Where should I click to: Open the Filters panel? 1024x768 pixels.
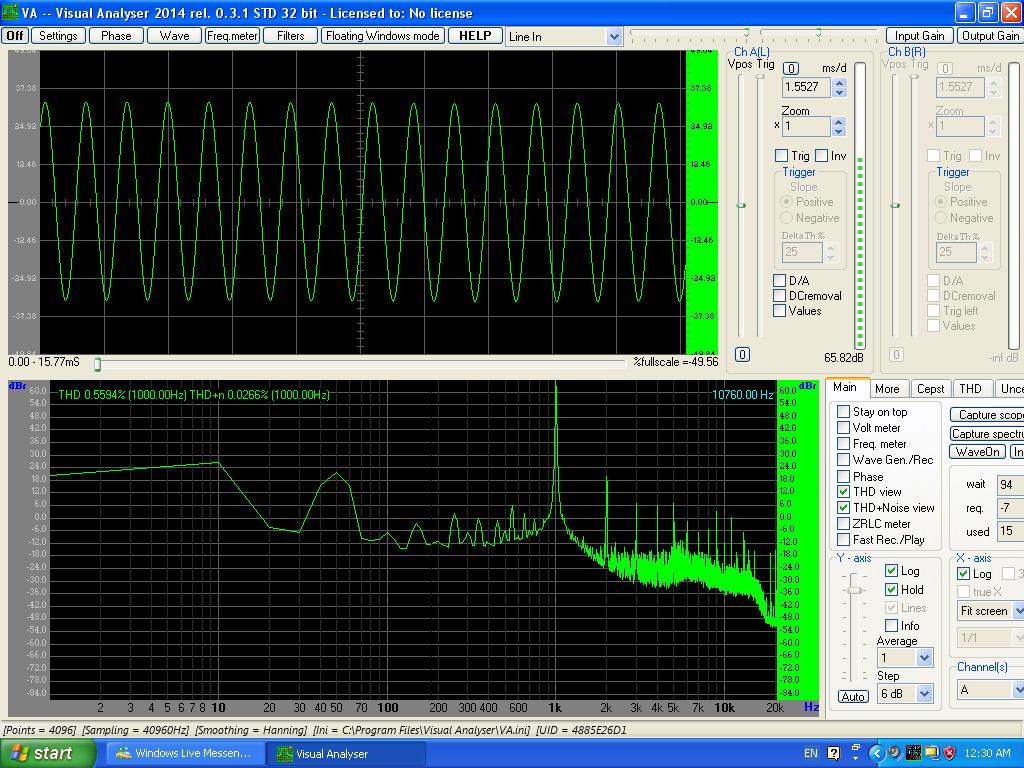point(290,36)
